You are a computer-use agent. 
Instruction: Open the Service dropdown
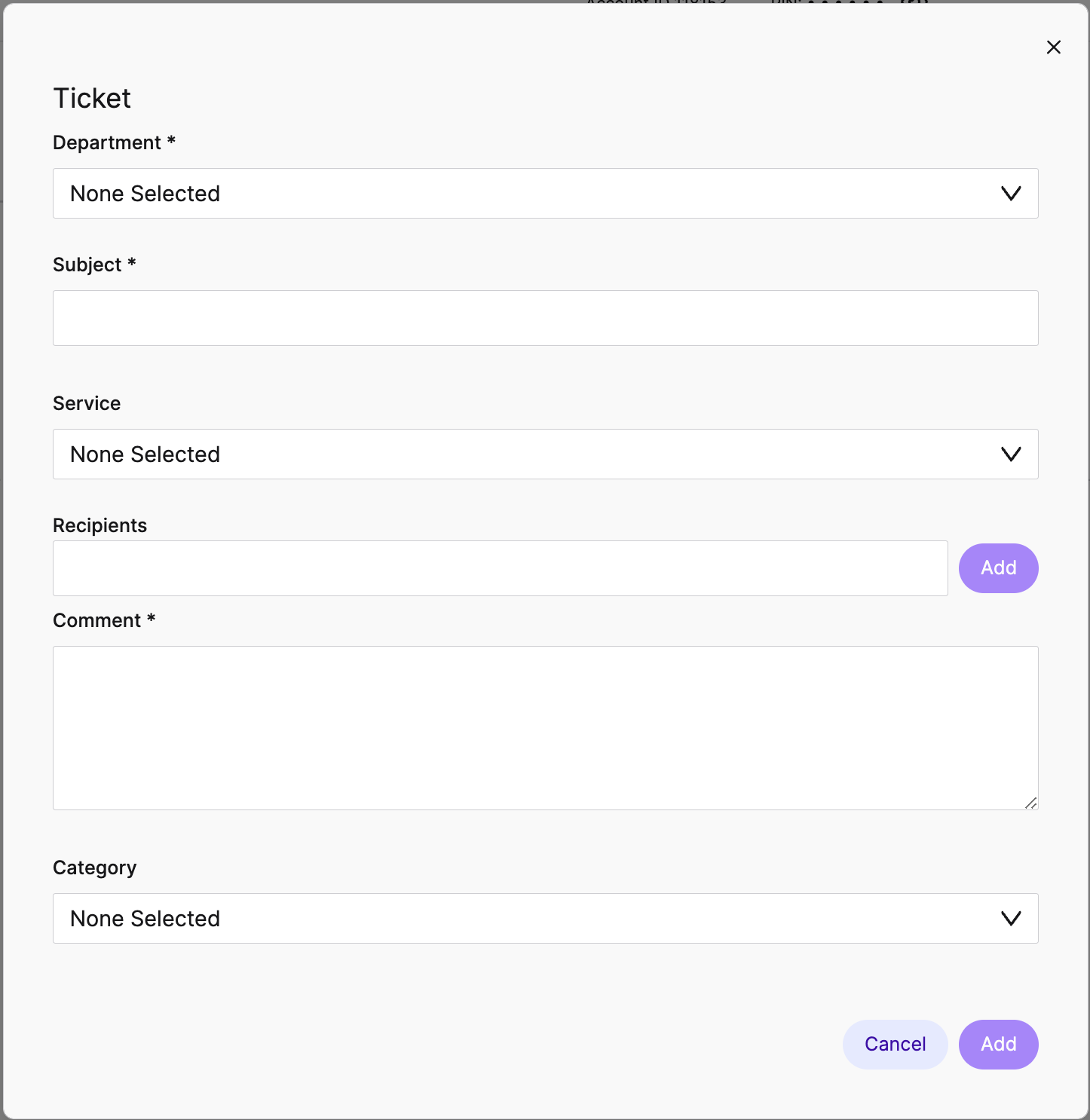(x=544, y=454)
